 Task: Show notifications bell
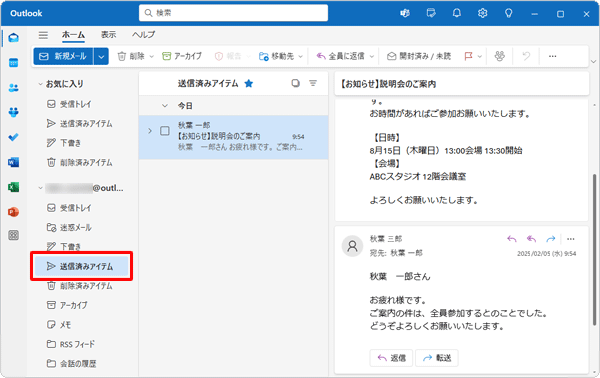(x=457, y=13)
